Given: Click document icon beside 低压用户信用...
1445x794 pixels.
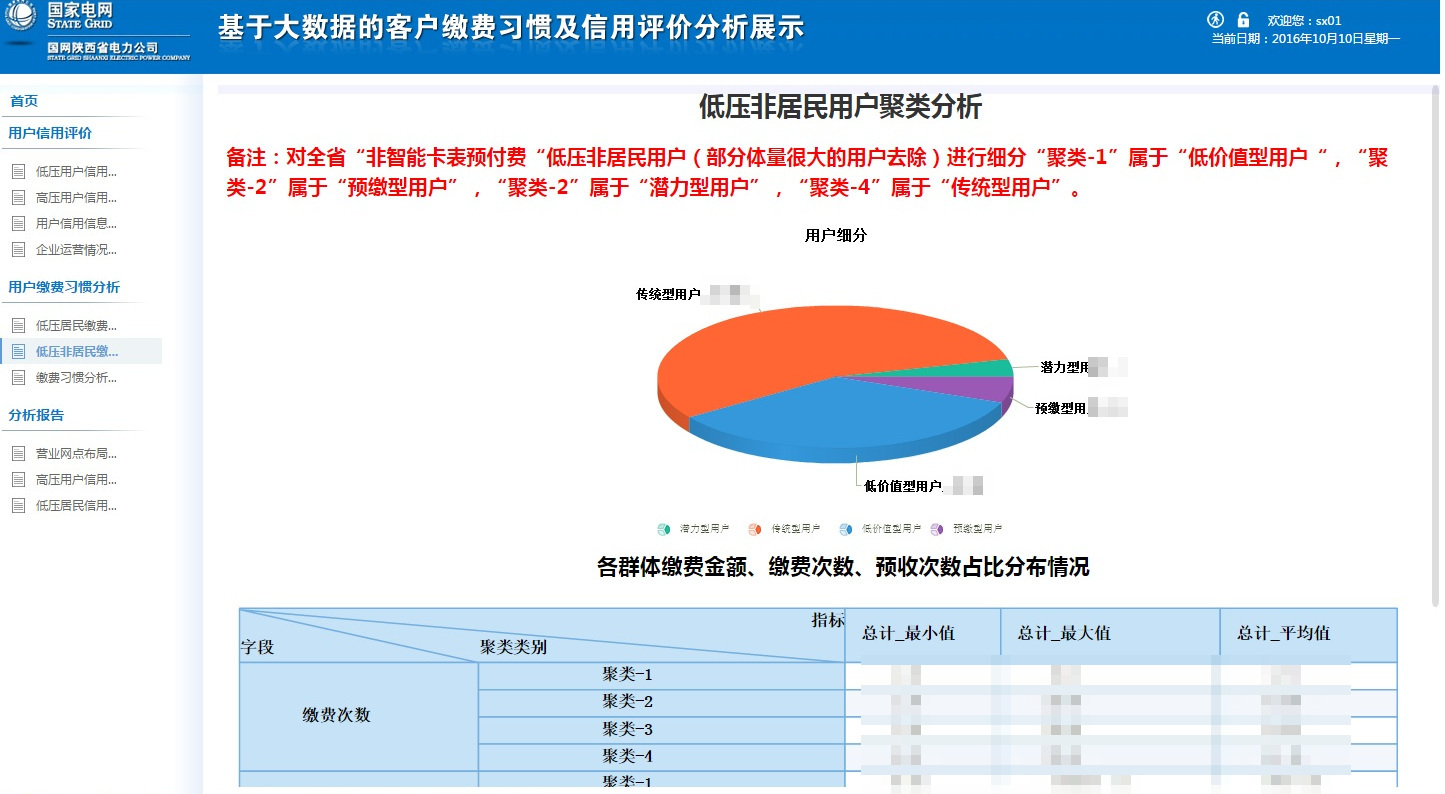Looking at the screenshot, I should click(18, 171).
